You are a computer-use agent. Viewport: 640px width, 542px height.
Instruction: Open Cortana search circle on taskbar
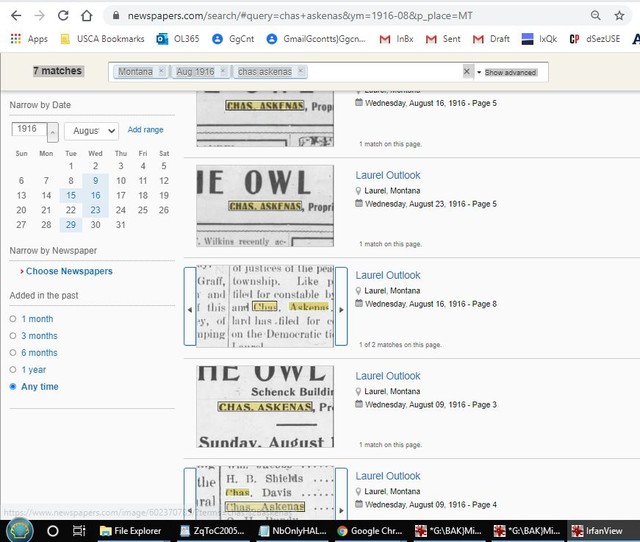click(x=53, y=531)
